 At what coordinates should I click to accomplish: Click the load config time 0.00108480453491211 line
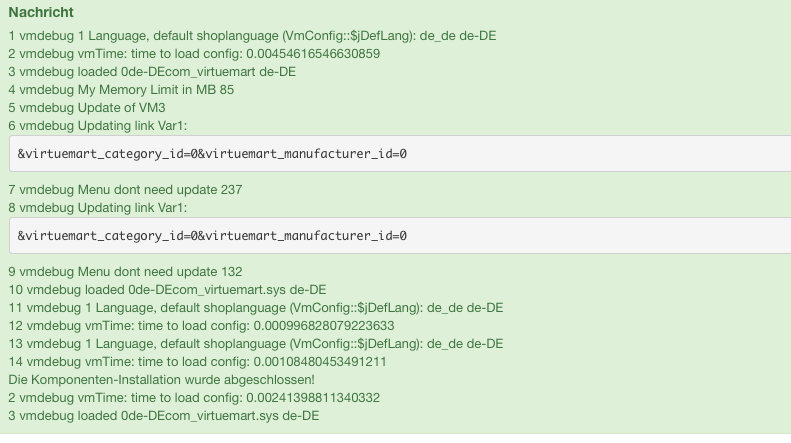(x=197, y=362)
